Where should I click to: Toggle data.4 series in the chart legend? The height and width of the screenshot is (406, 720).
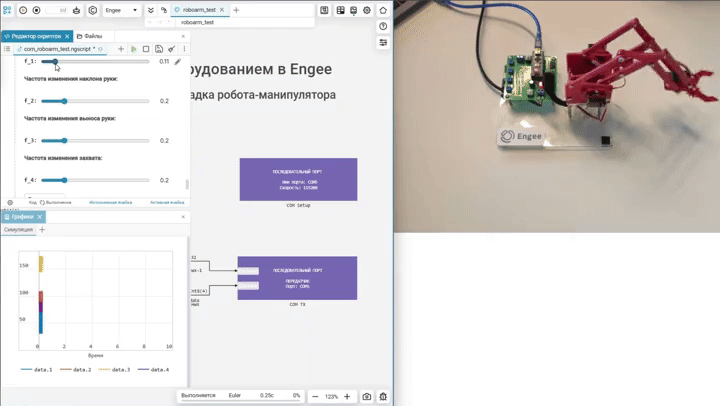153,370
